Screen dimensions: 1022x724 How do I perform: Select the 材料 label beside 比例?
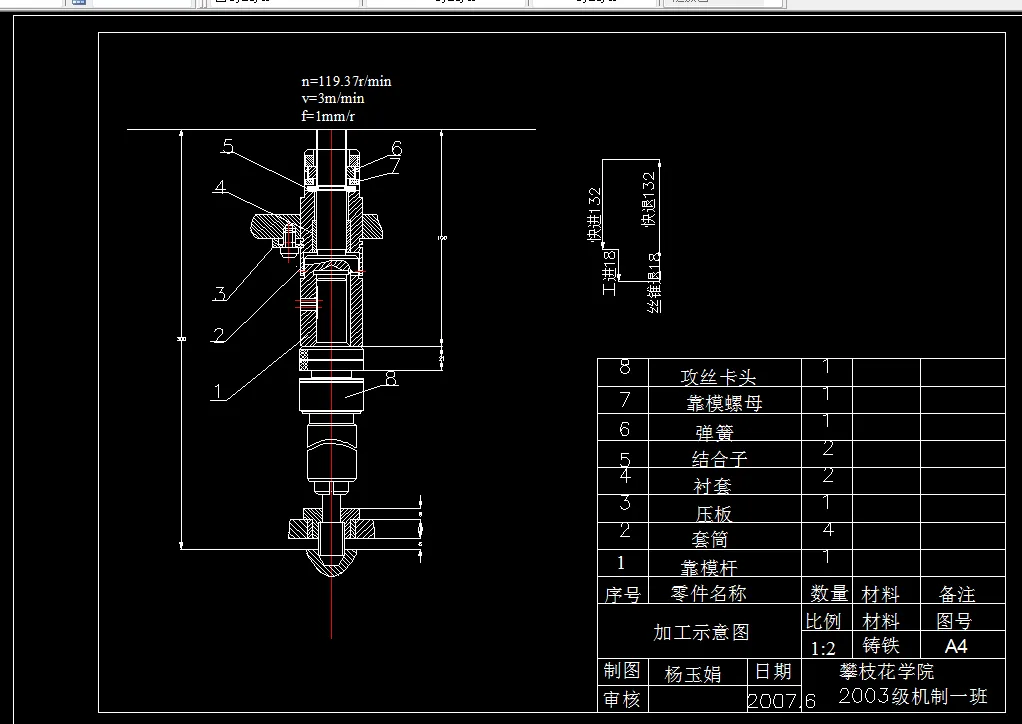coord(881,621)
